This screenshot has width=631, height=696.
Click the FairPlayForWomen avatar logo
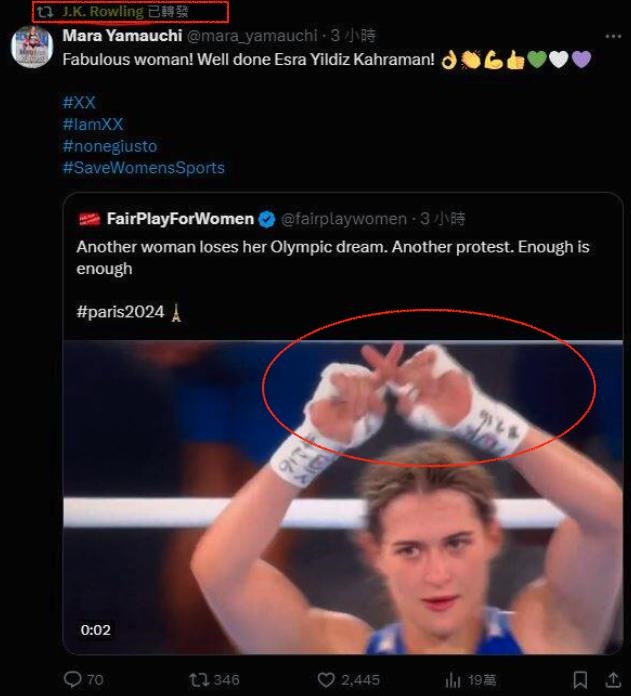(90, 218)
